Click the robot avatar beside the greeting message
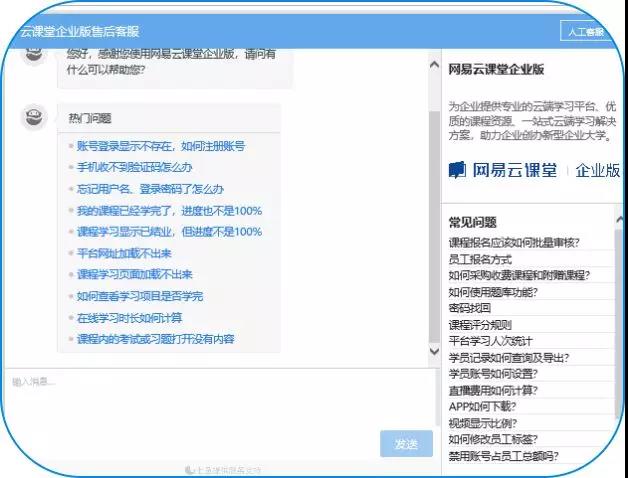The image size is (628, 478). 35,57
